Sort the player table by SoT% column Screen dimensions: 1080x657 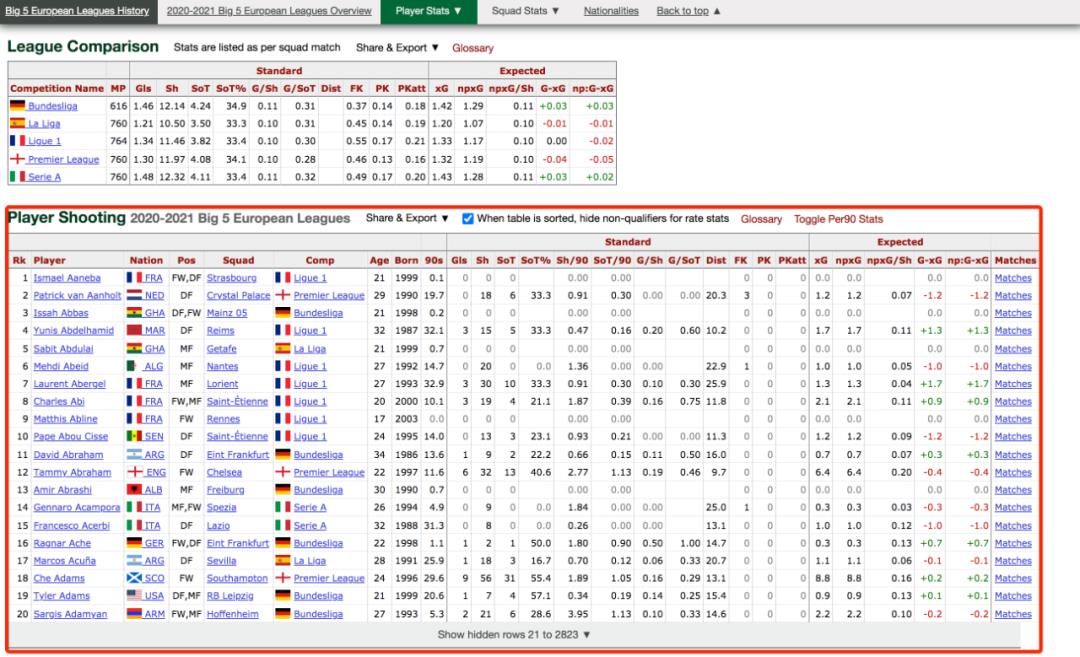tap(535, 260)
